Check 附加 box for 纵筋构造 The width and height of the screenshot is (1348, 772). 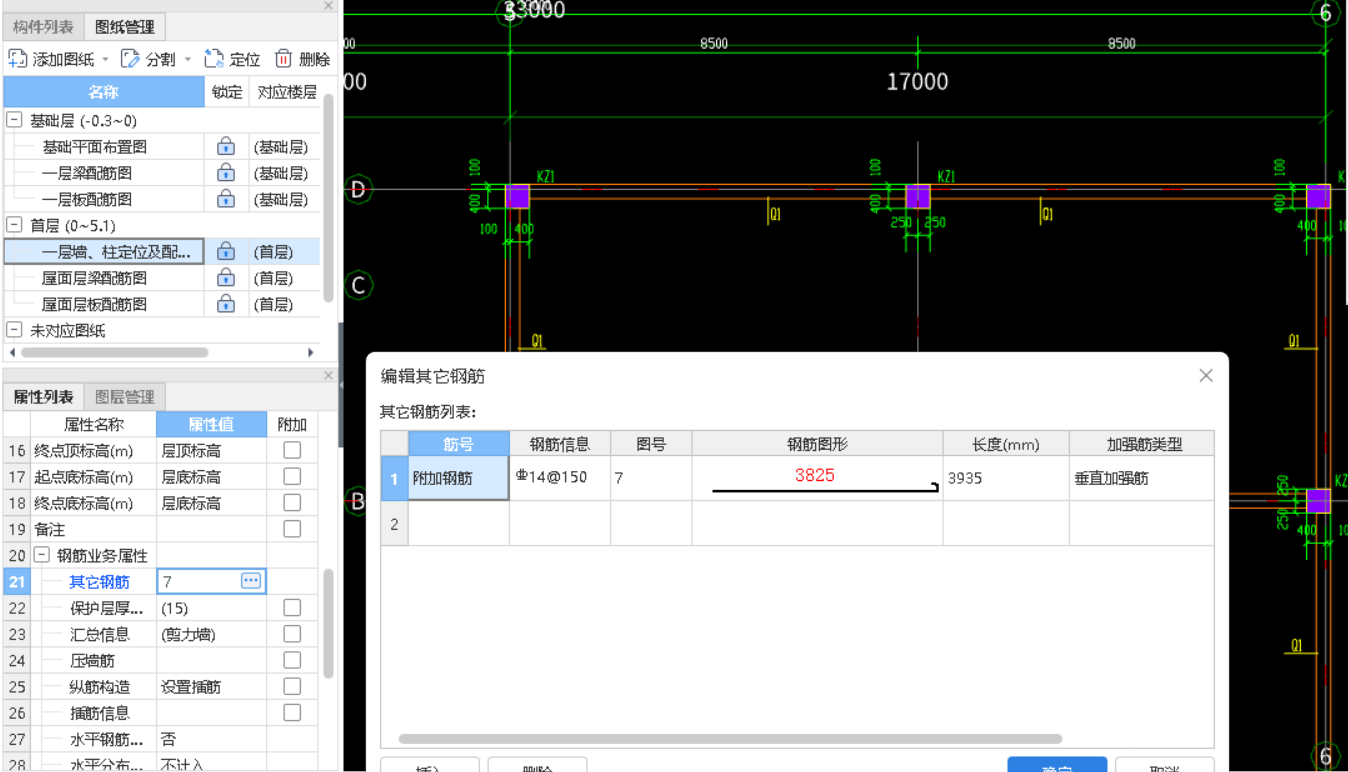click(292, 686)
